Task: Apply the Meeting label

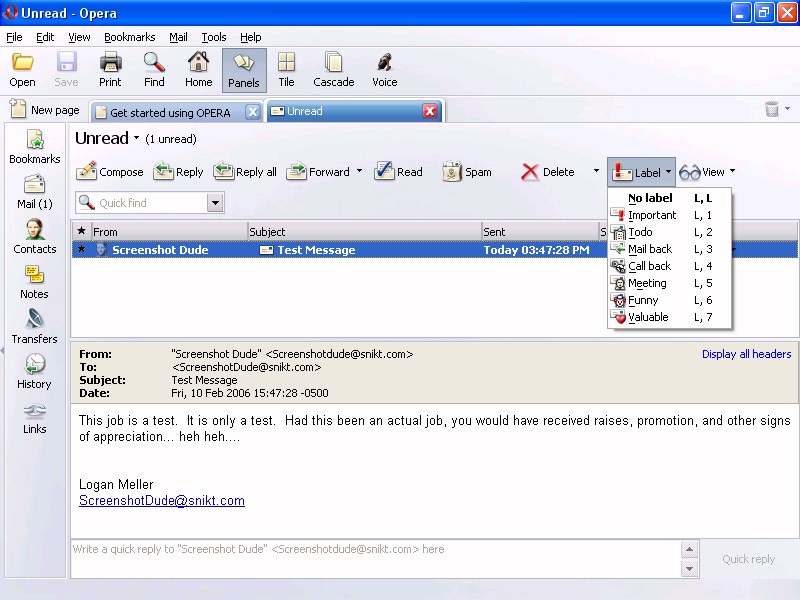Action: pos(669,283)
